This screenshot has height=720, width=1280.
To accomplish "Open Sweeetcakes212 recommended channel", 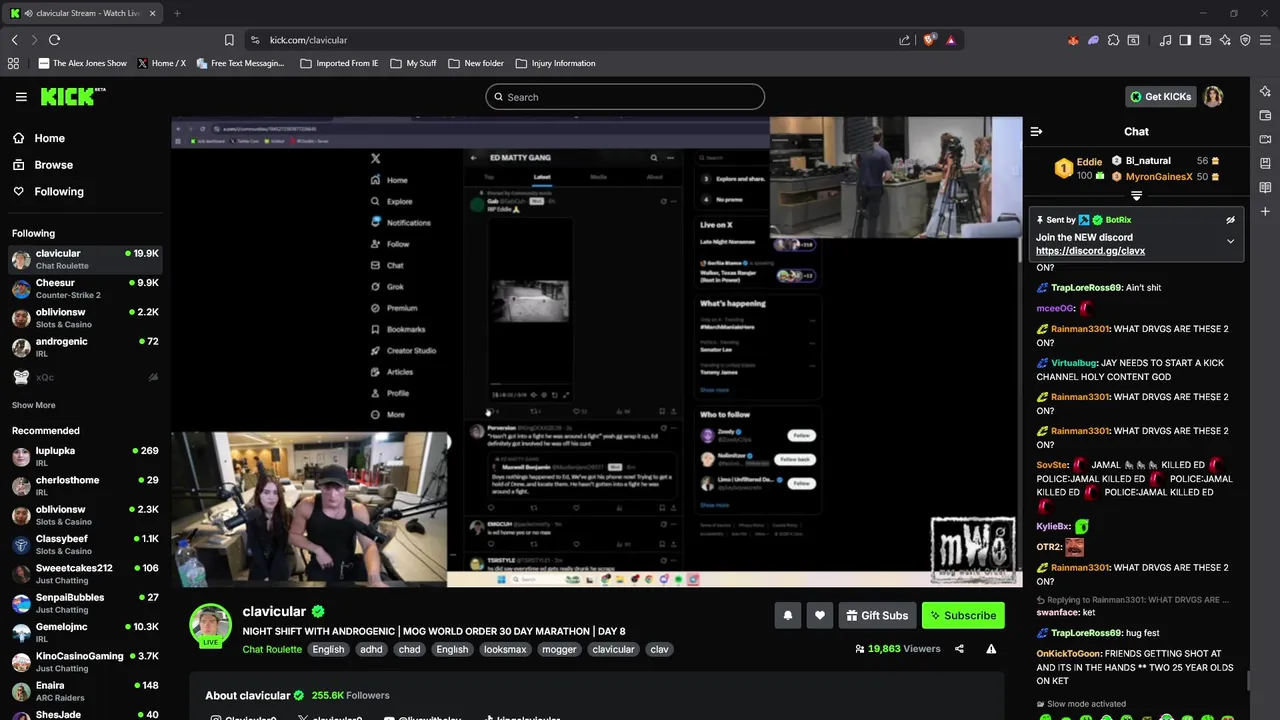I will pyautogui.click(x=85, y=574).
